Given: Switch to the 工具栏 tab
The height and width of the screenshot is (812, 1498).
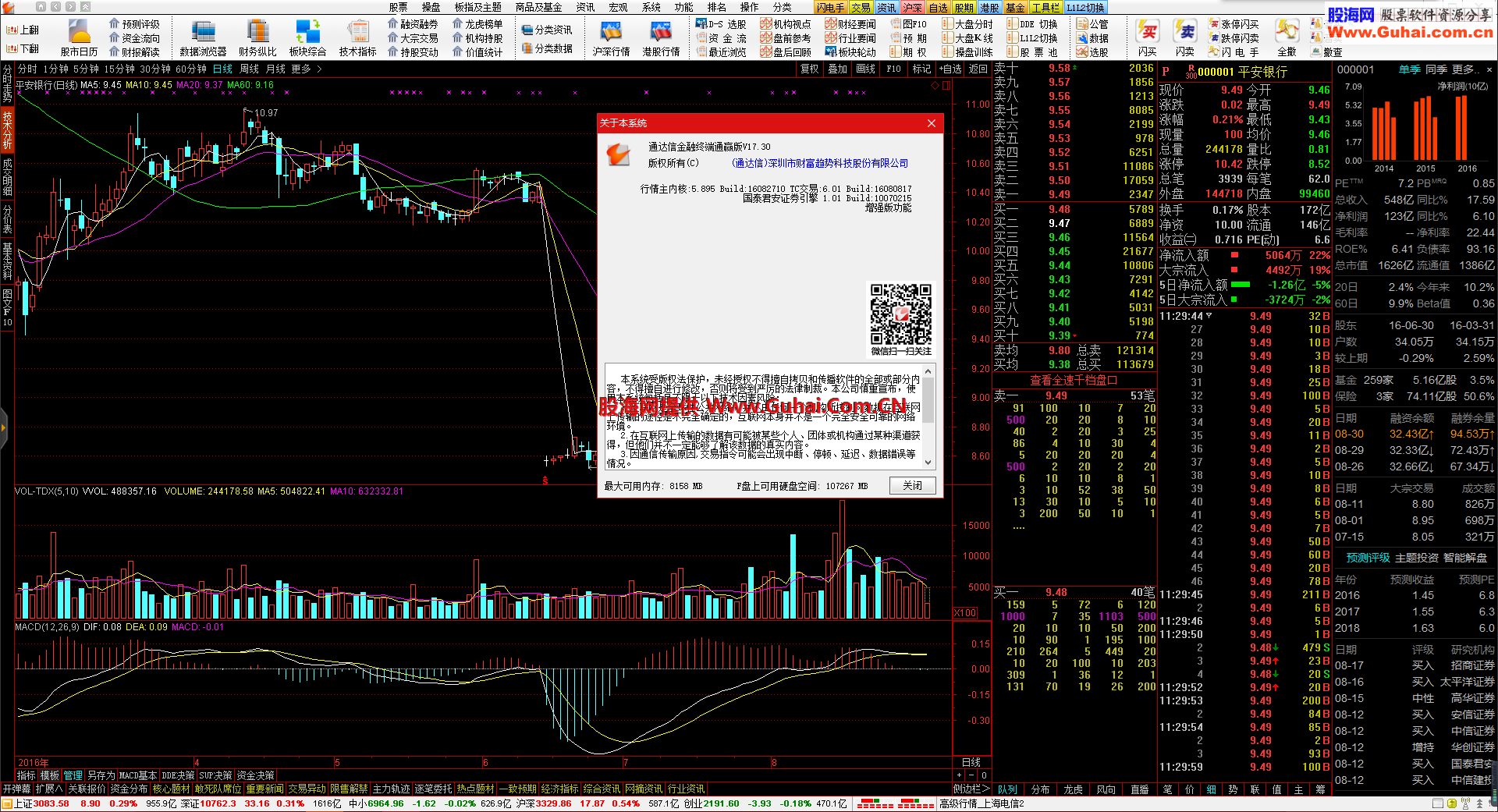Looking at the screenshot, I should point(1045,7).
